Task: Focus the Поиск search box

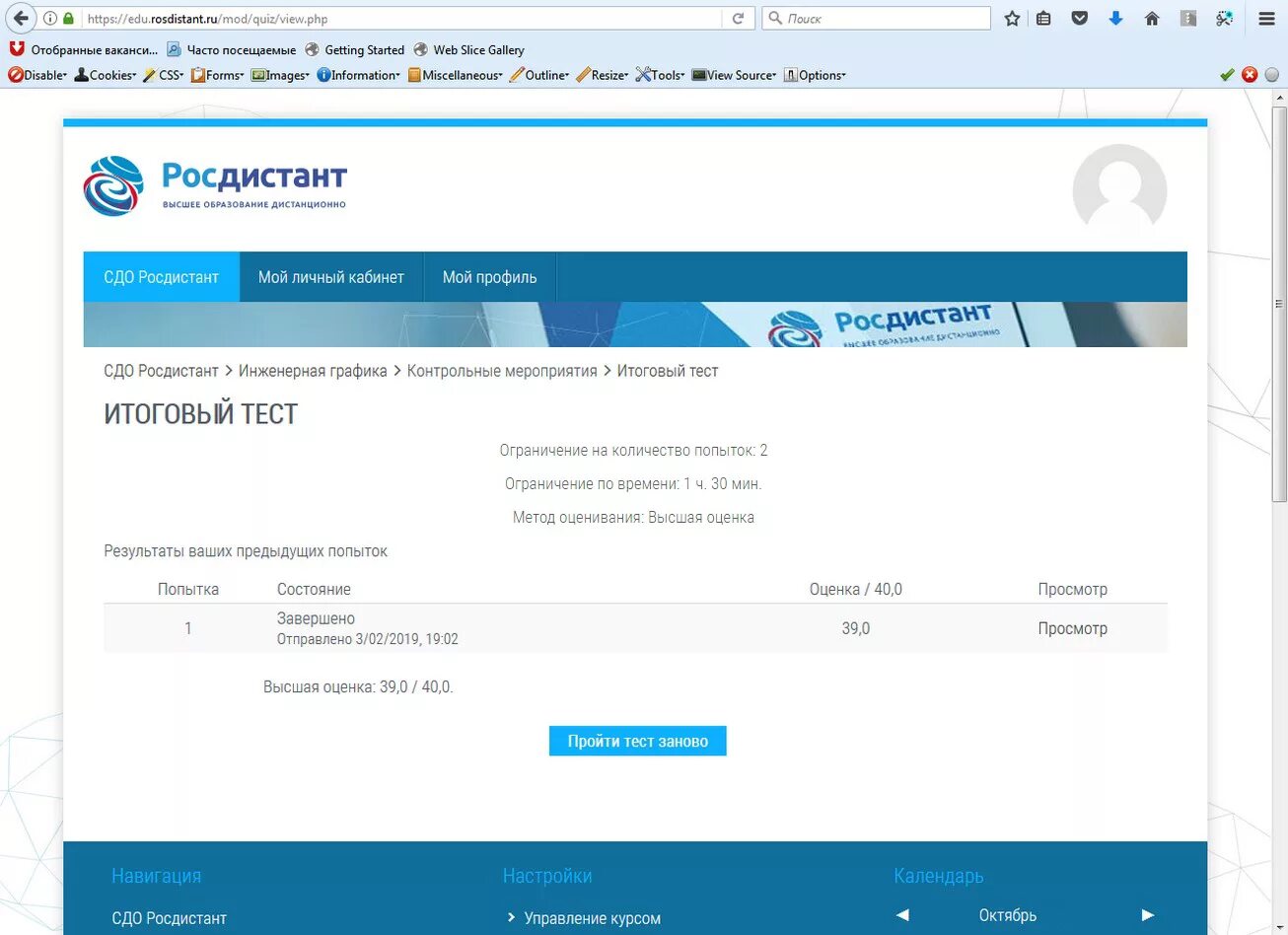Action: point(876,19)
